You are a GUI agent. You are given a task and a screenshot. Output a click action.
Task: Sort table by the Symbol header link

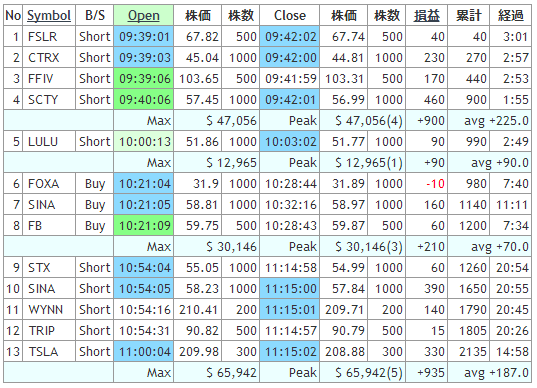[x=49, y=15]
